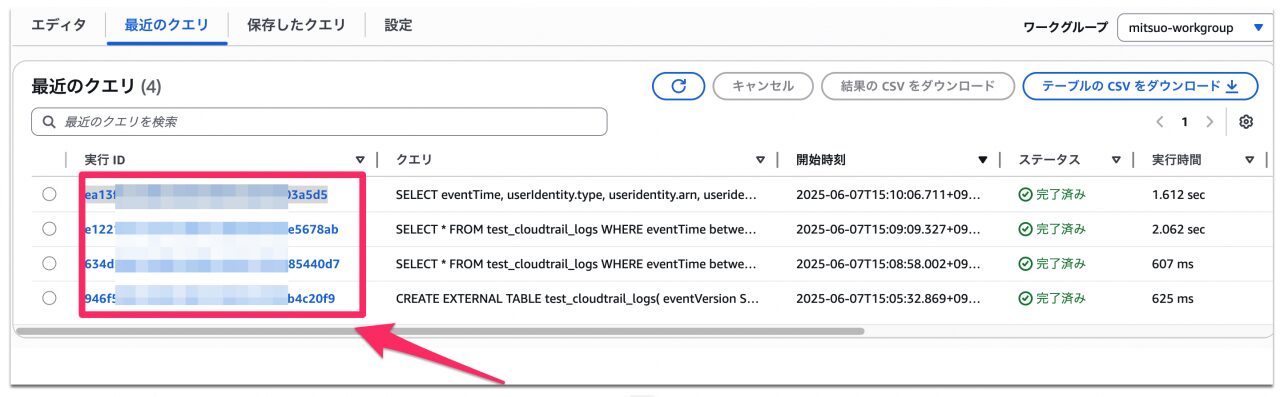Sort by the ステータス column arrow
The width and height of the screenshot is (1280, 397).
(1116, 160)
